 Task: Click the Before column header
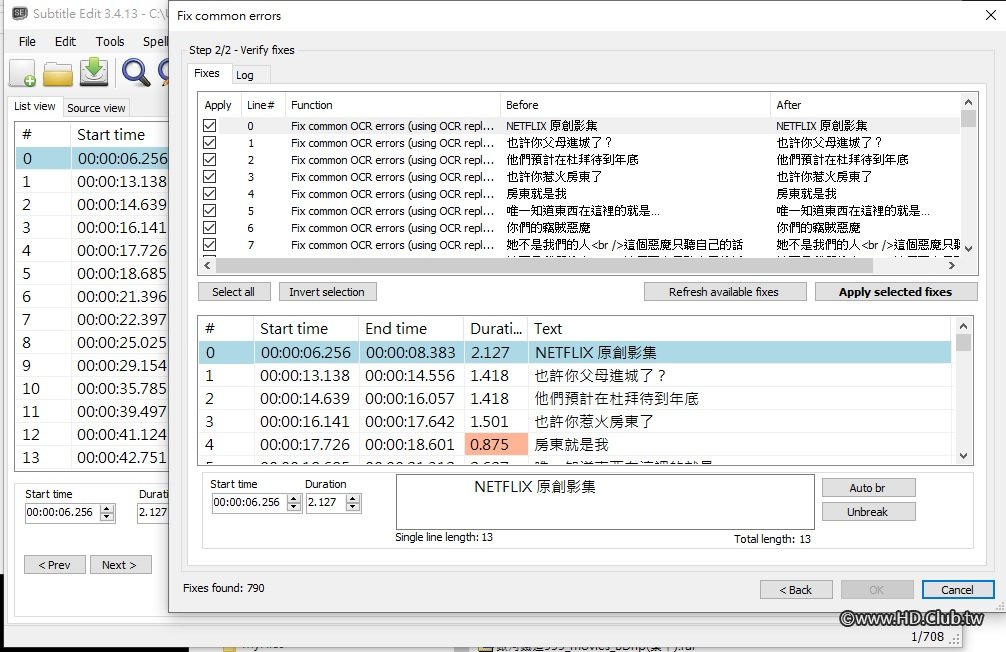point(635,105)
